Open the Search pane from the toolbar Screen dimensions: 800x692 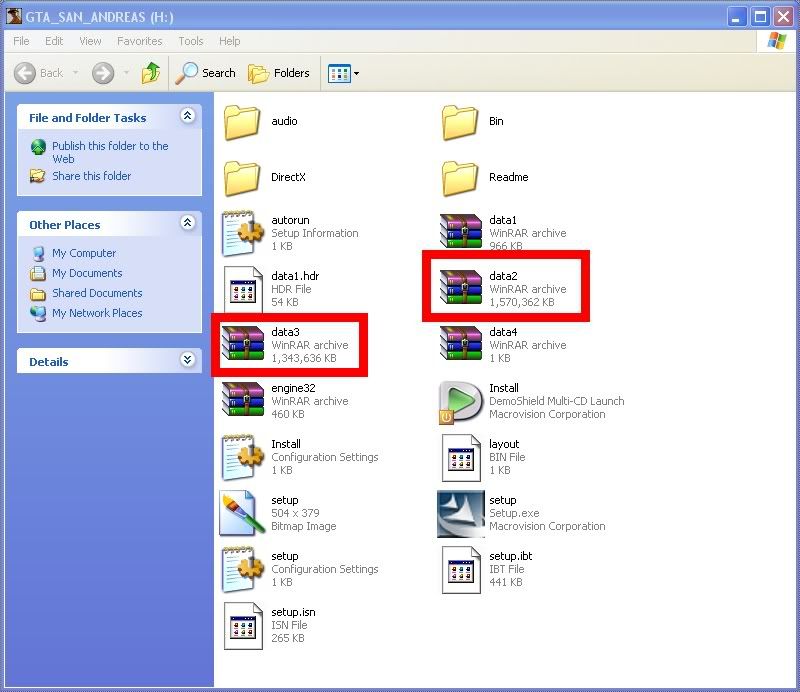click(206, 73)
